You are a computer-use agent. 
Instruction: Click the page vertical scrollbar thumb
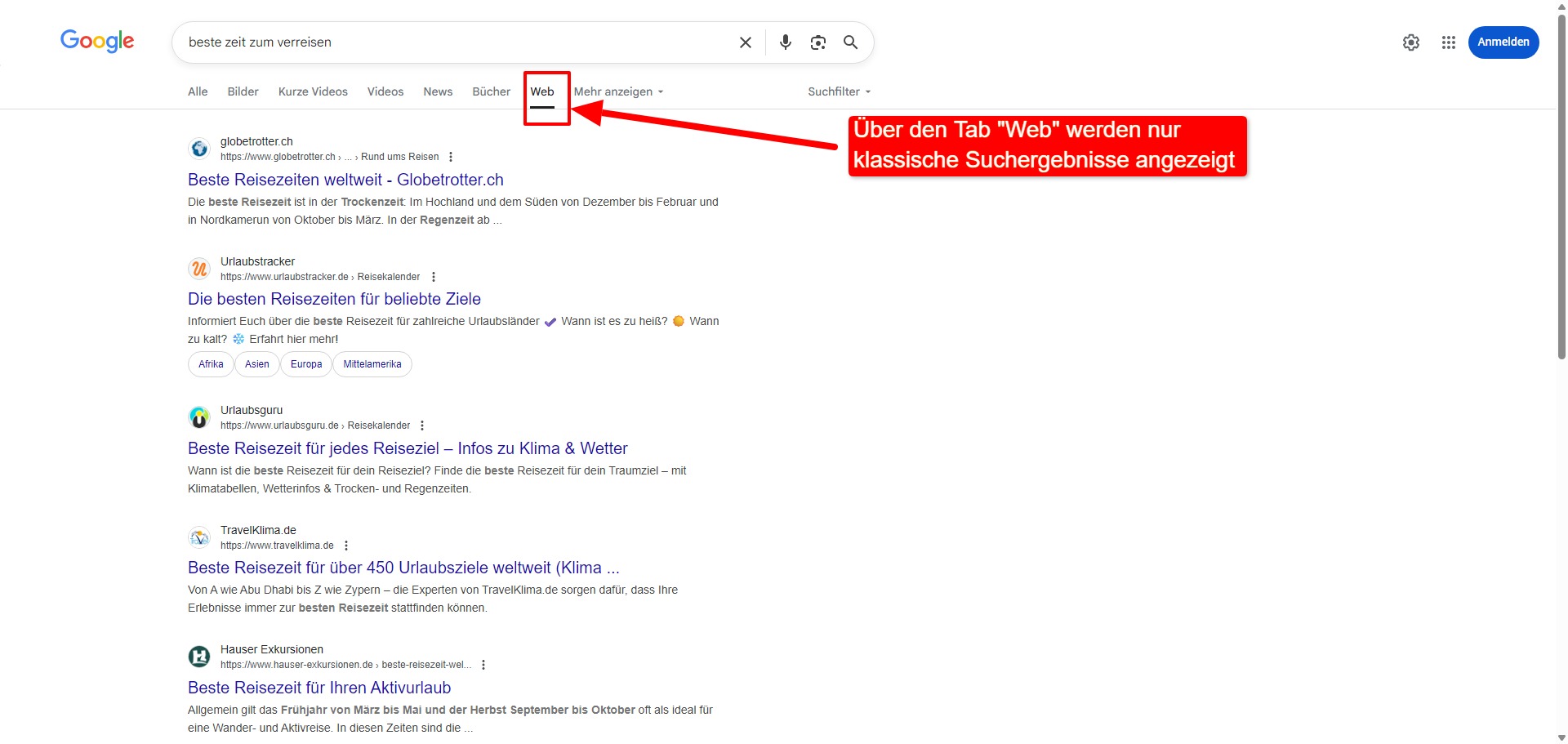[x=1561, y=186]
